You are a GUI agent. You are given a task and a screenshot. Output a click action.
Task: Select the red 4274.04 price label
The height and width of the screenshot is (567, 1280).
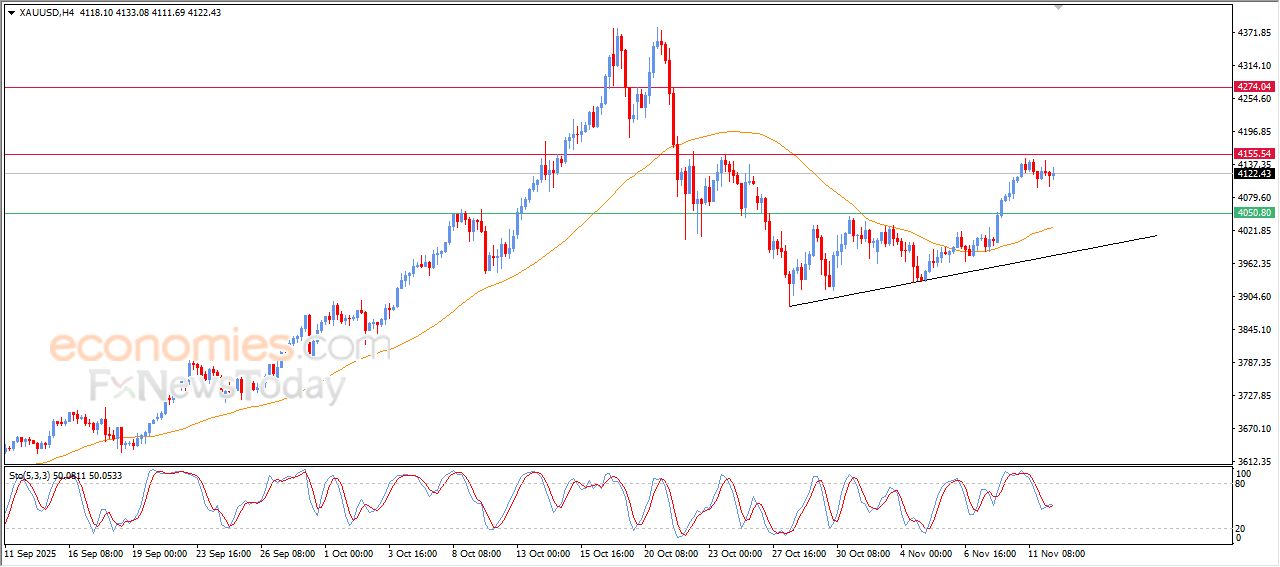1253,87
